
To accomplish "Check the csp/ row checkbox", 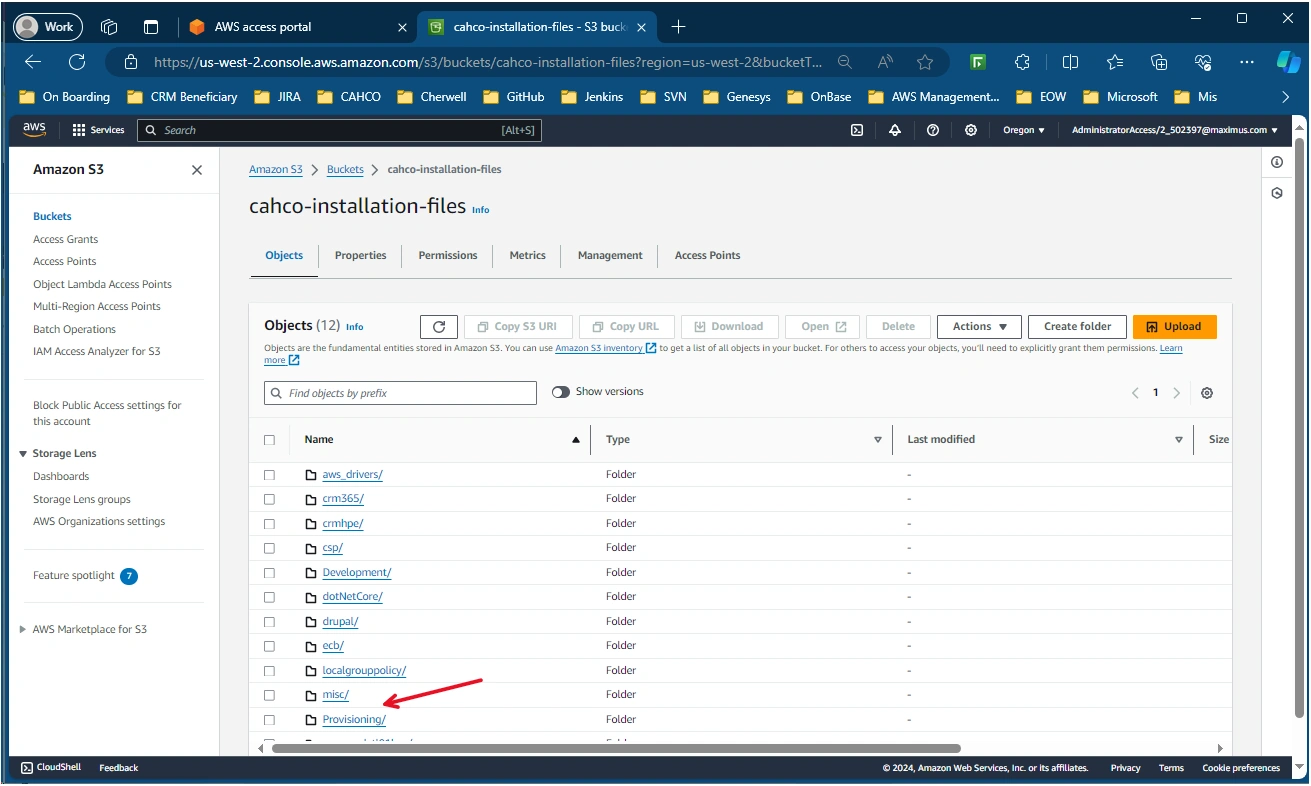I will pos(269,548).
